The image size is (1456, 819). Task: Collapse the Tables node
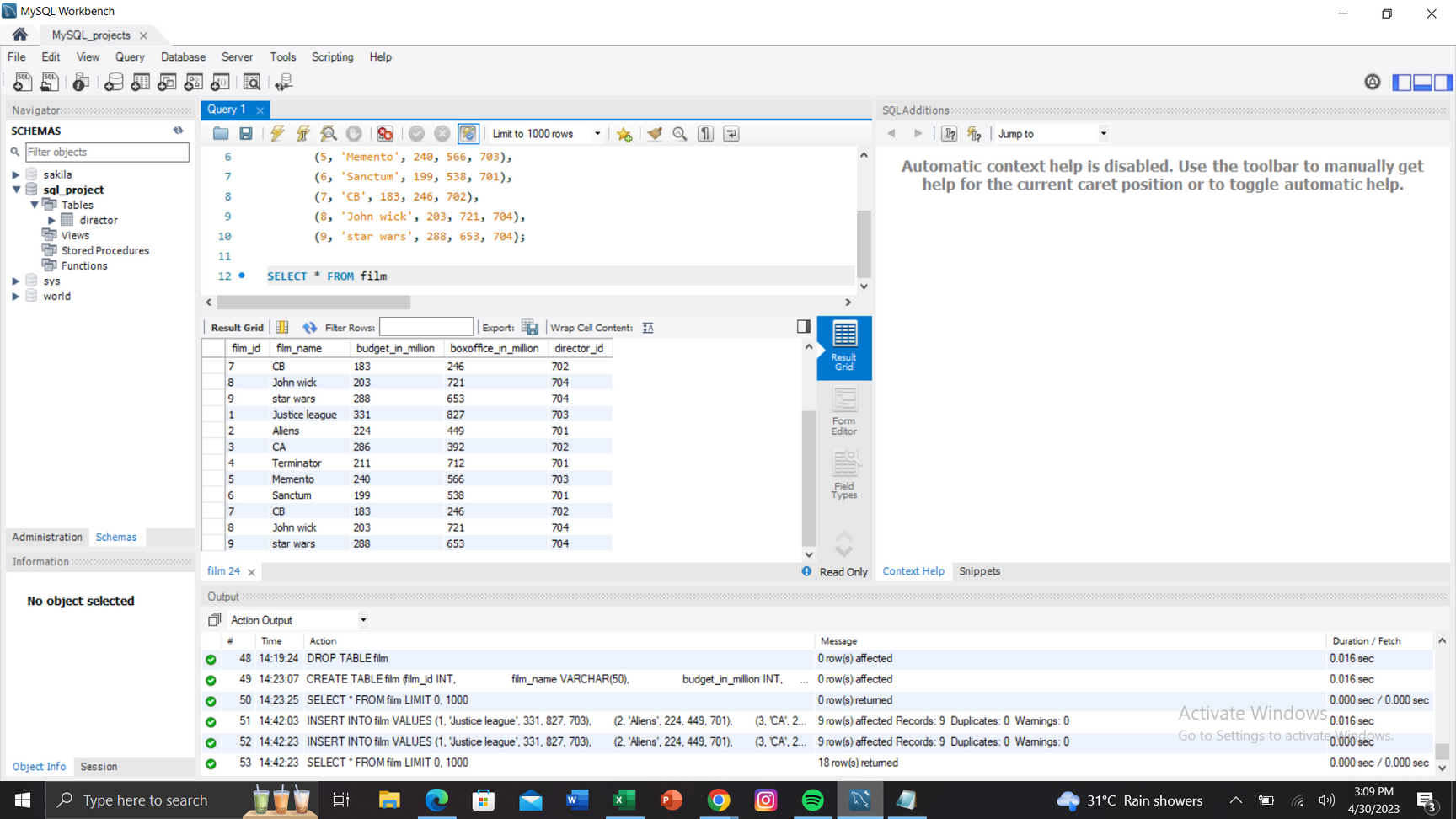click(35, 205)
